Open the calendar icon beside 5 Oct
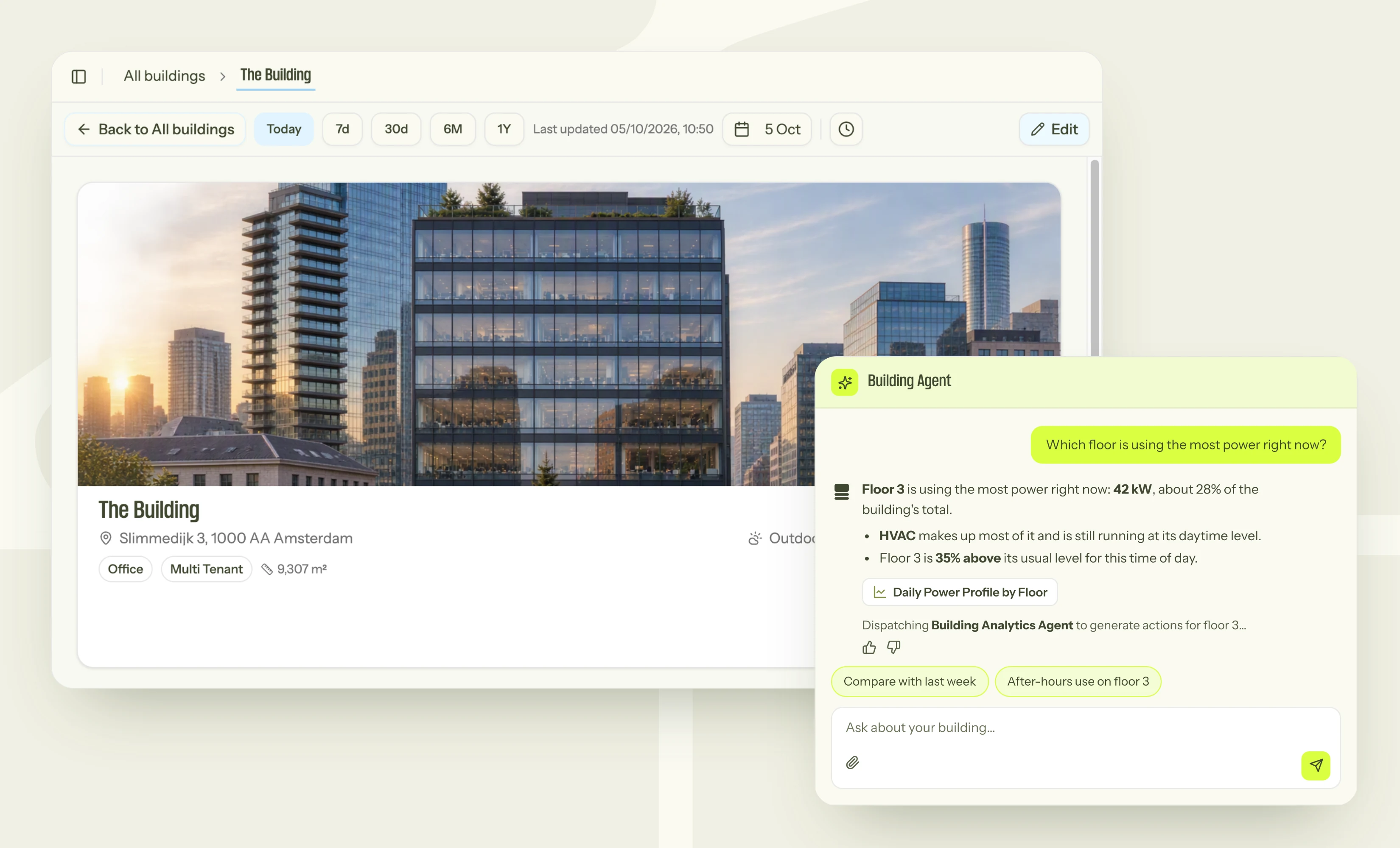 [742, 129]
